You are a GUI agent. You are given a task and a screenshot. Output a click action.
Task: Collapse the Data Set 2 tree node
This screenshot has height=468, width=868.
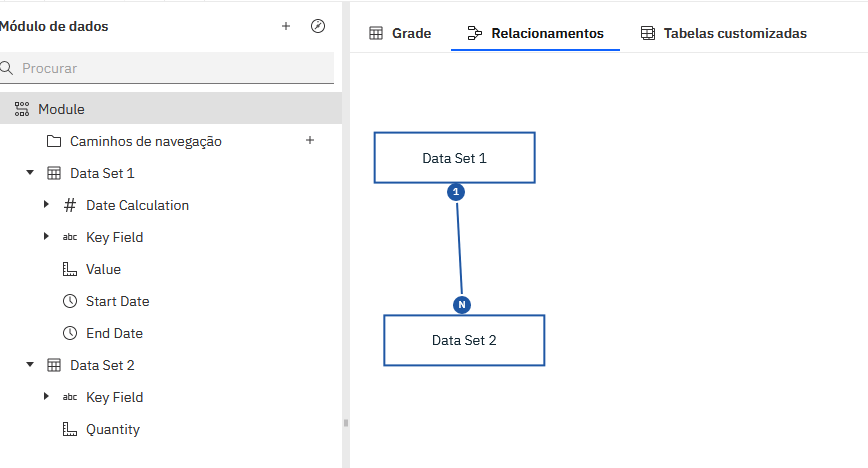[x=30, y=365]
